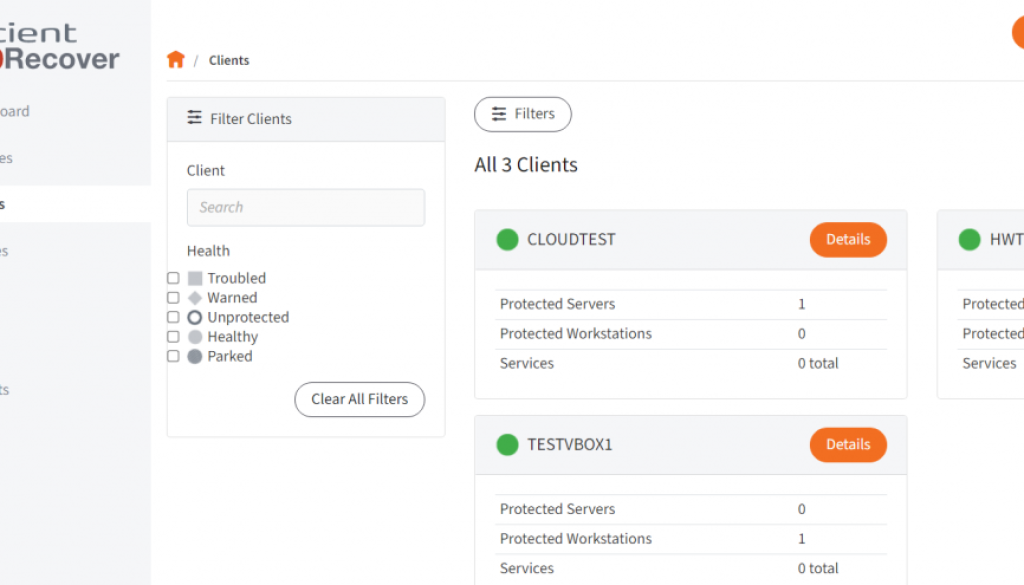This screenshot has width=1024, height=585.
Task: Click the Health section label
Action: 208,251
